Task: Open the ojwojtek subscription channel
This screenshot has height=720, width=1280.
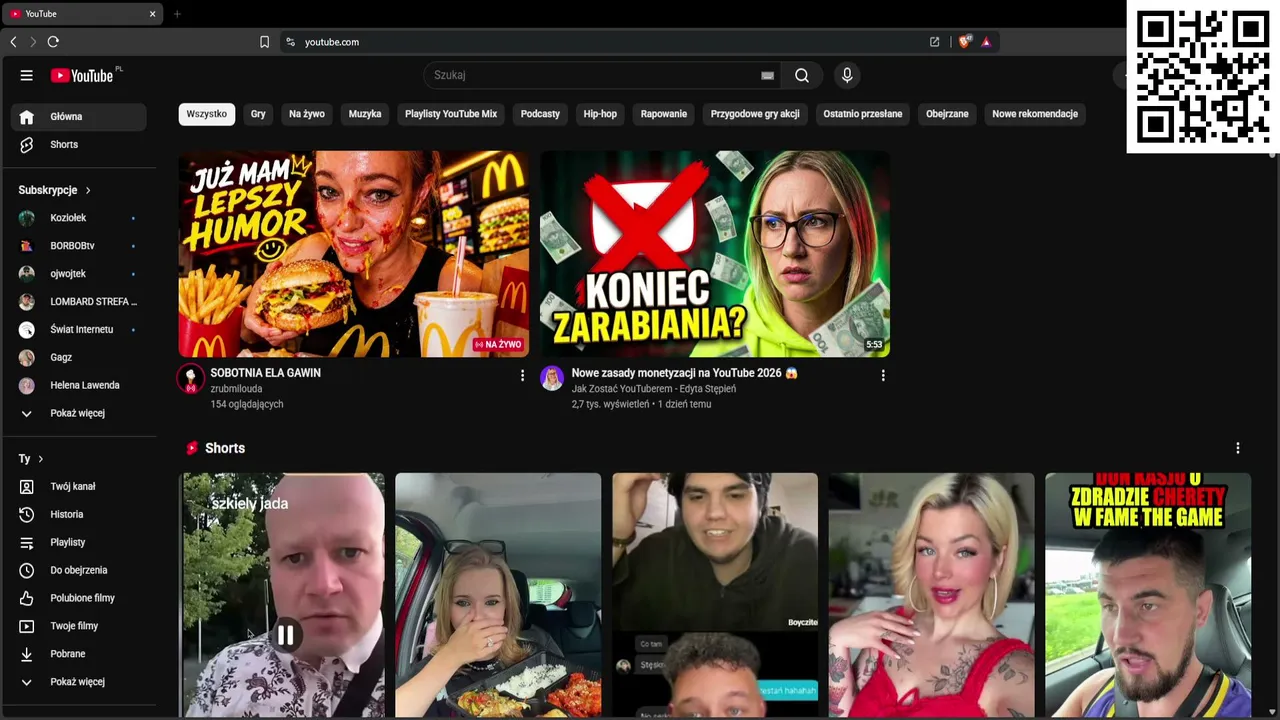Action: 79,274
